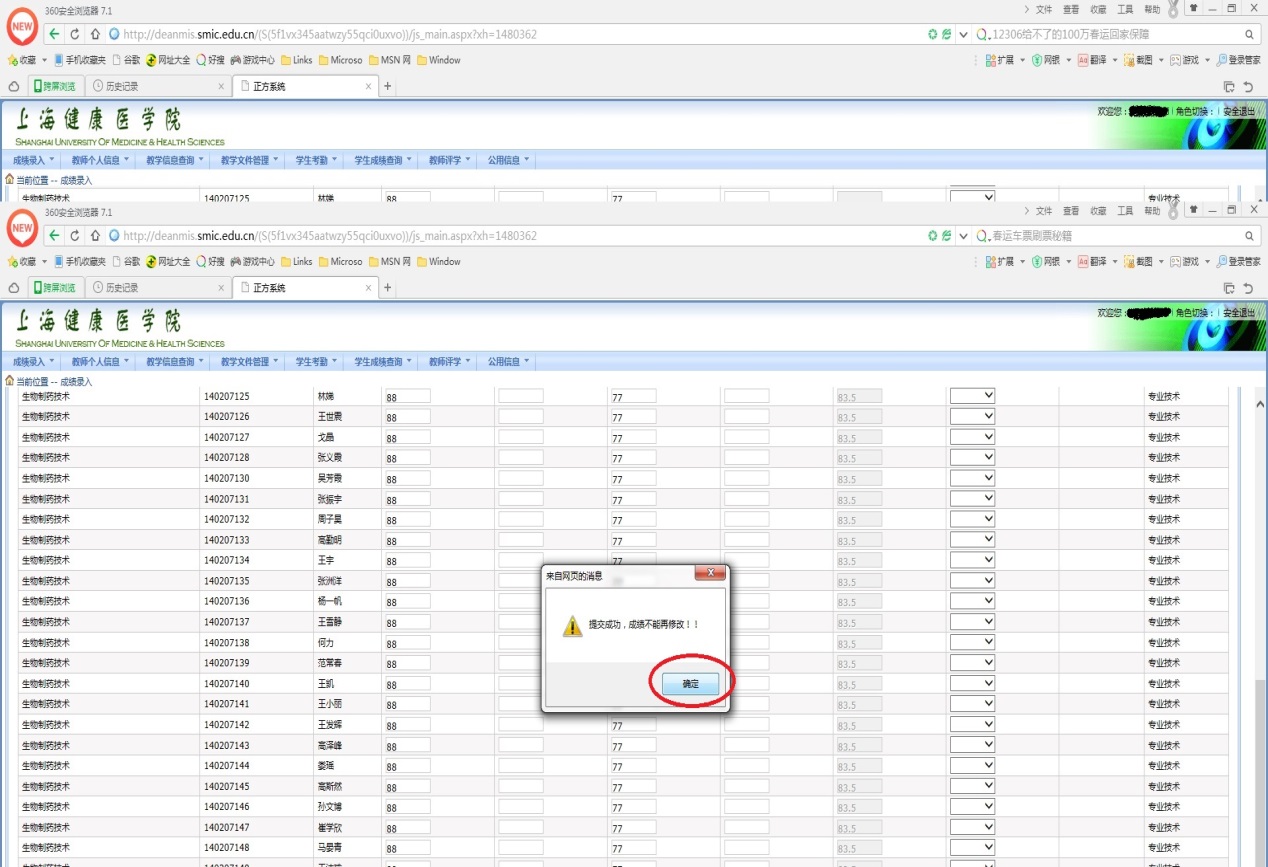Restore closed tab using undo arrow in front window

click(1248, 288)
